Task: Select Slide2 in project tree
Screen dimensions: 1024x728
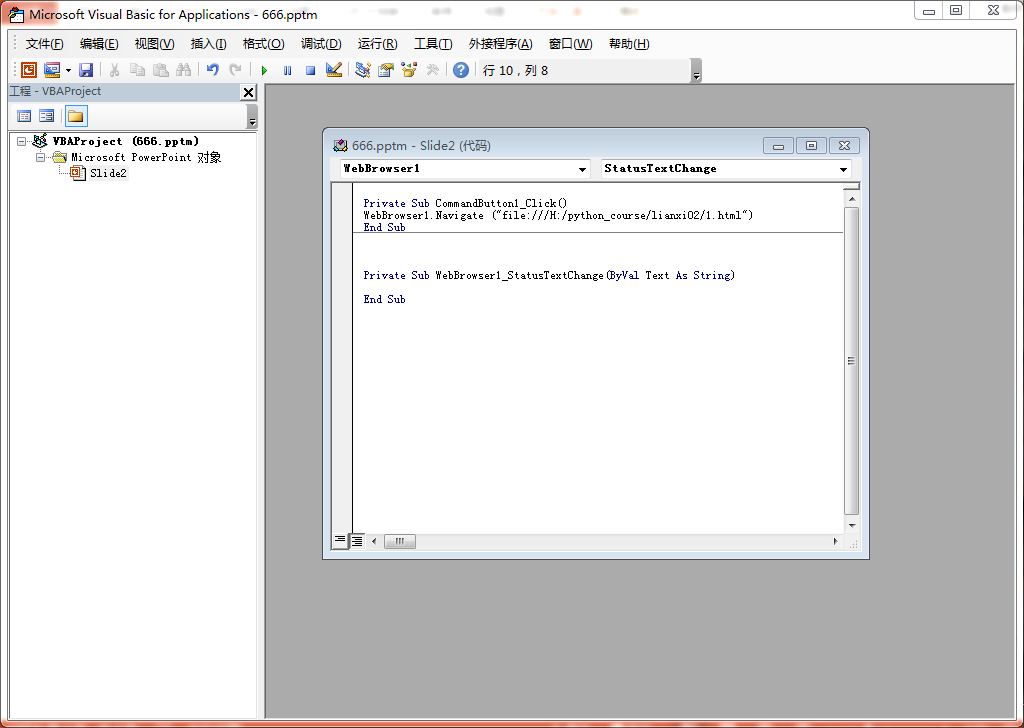Action: pos(108,173)
